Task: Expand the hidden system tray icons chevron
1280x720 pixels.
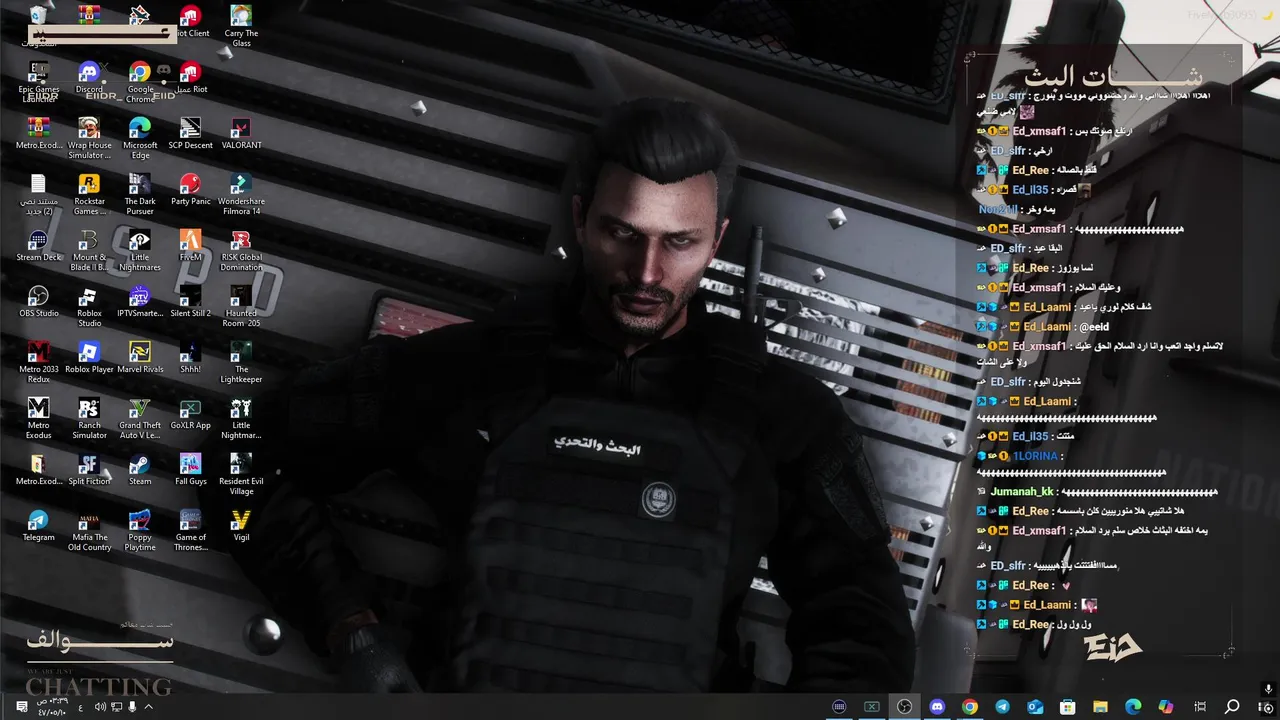Action: click(148, 707)
